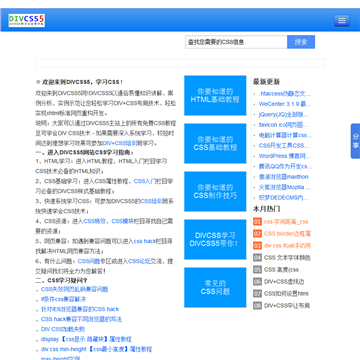Click the CSS入门 link
This screenshot has height=360, width=360.
pos(145,181)
